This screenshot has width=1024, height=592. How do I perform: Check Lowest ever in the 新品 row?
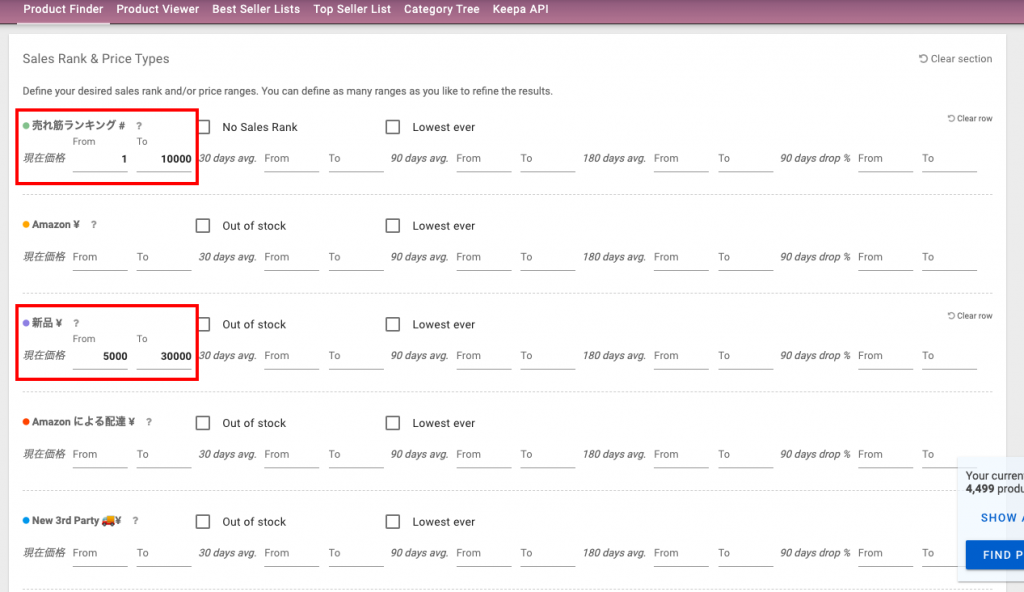[393, 325]
